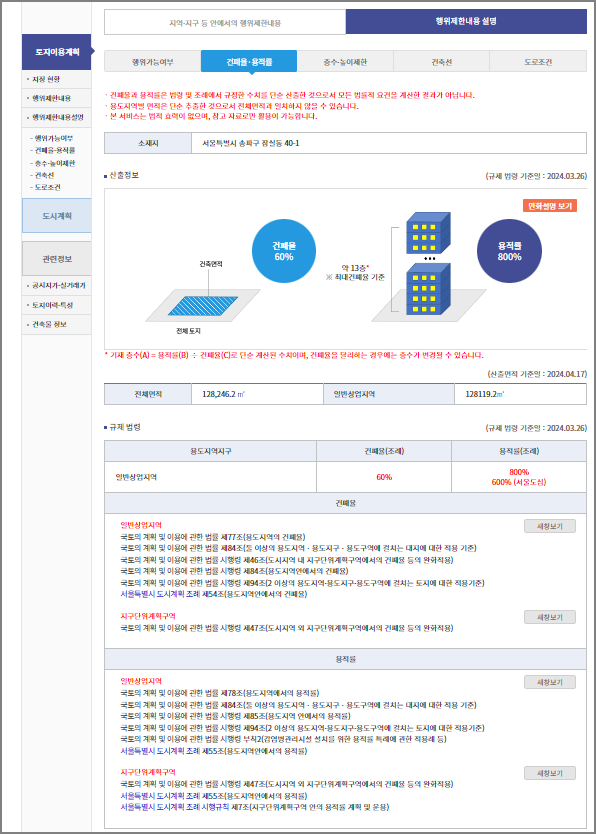Click the red 60% 건폐율(조례) table cell
The width and height of the screenshot is (596, 834).
pyautogui.click(x=384, y=477)
